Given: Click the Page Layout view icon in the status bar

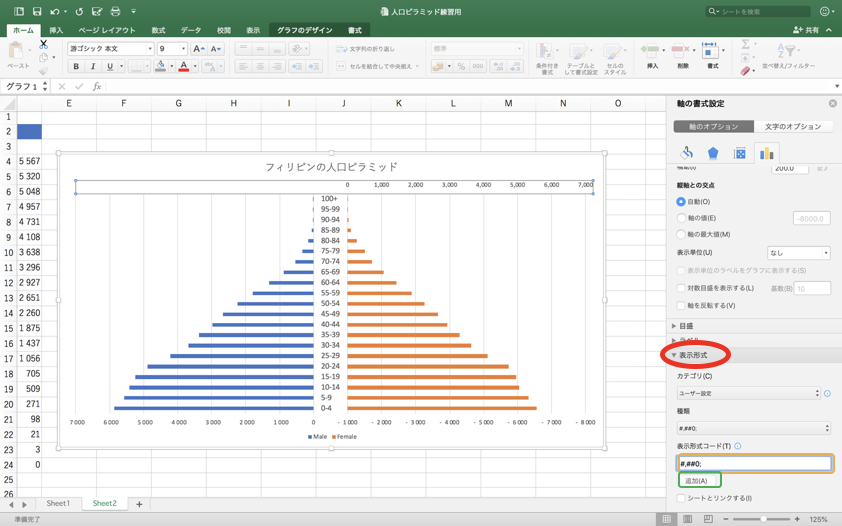Looking at the screenshot, I should pyautogui.click(x=687, y=519).
